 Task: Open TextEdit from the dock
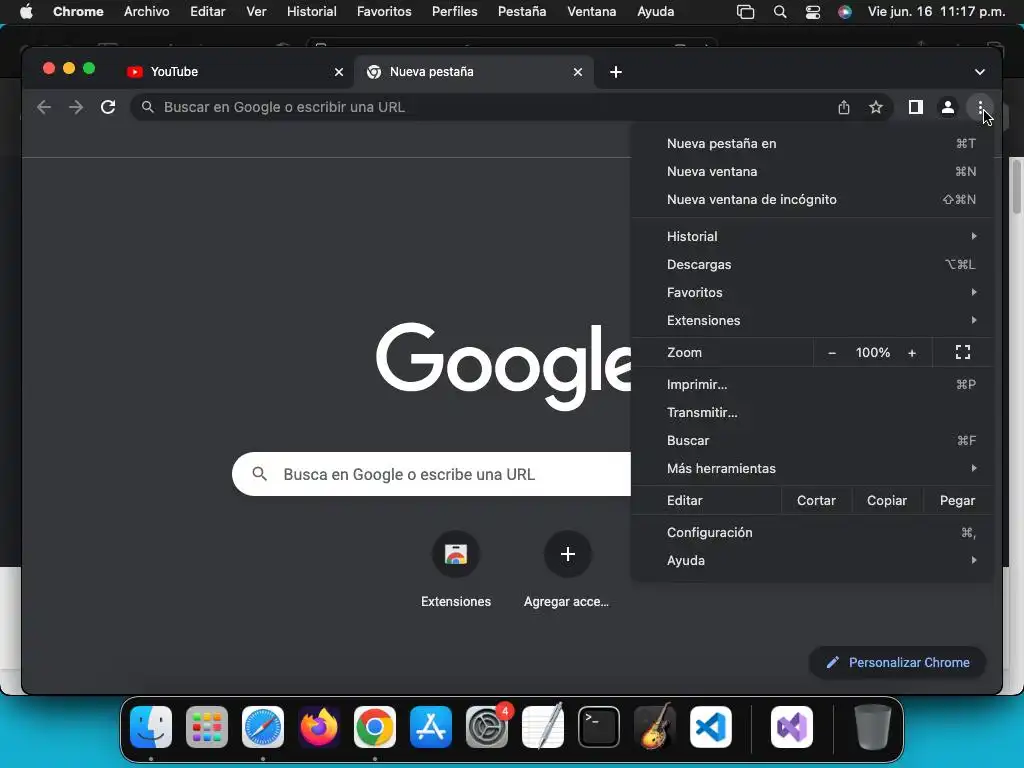point(543,727)
